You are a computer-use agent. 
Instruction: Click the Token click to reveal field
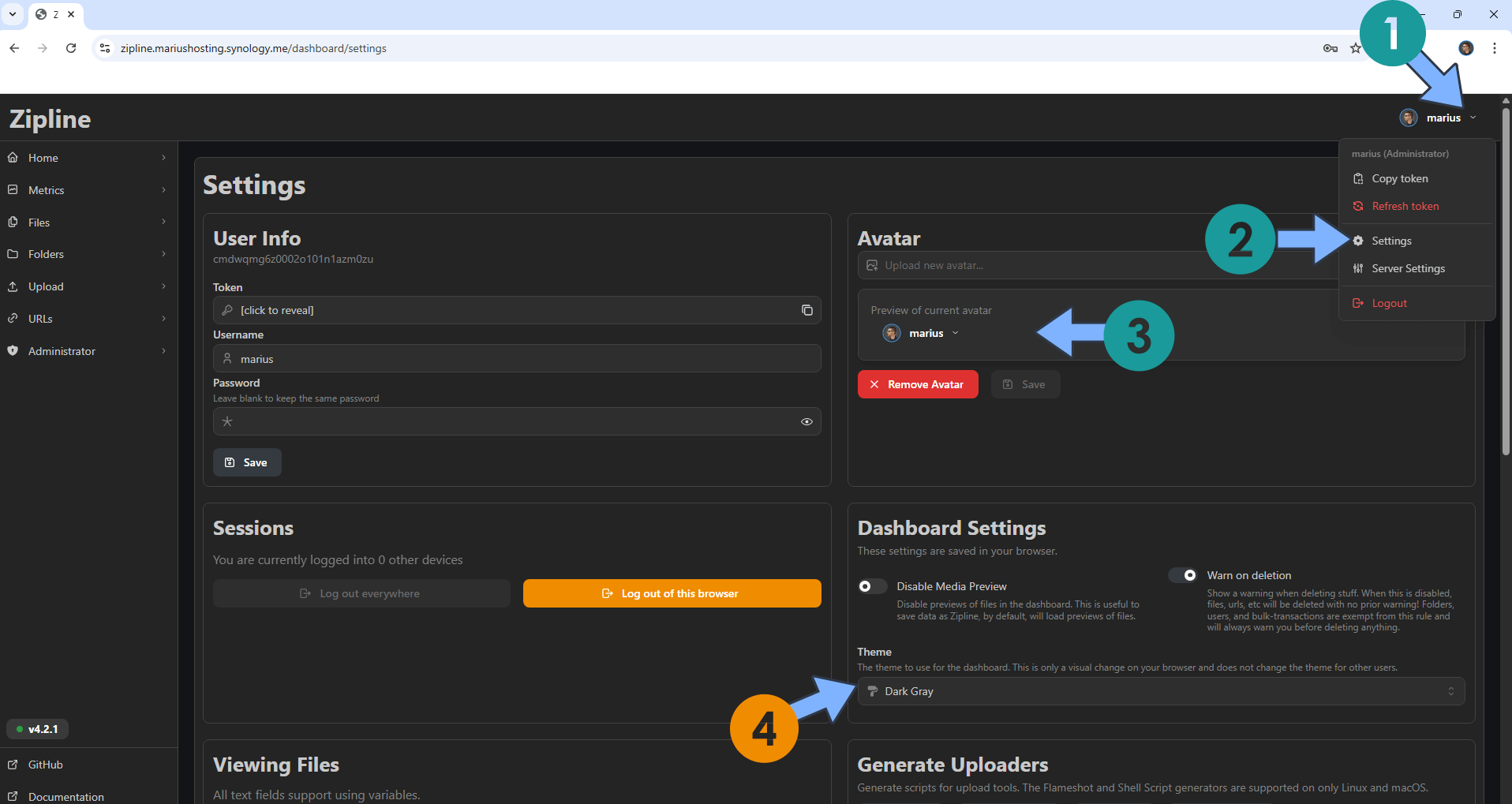coord(517,310)
